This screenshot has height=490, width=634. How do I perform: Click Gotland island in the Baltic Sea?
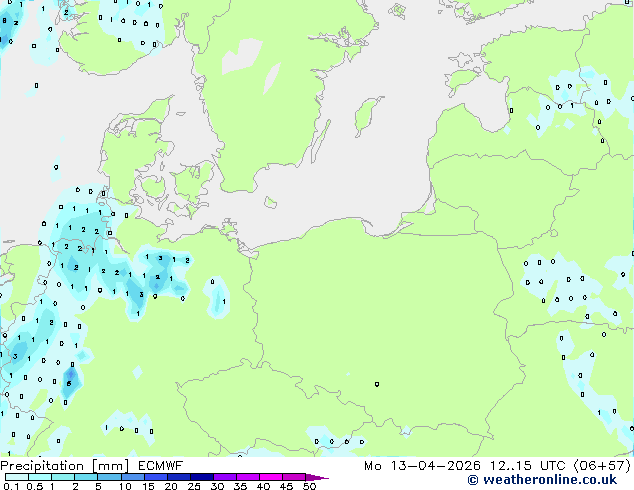click(367, 115)
